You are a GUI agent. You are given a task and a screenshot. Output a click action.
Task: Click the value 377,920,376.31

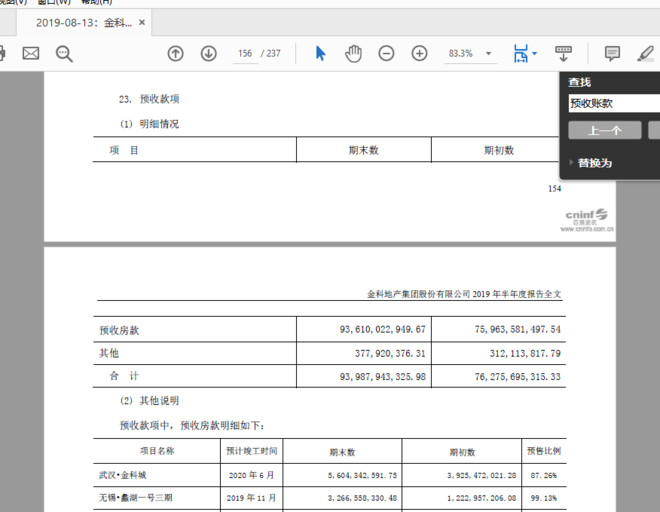(x=390, y=353)
